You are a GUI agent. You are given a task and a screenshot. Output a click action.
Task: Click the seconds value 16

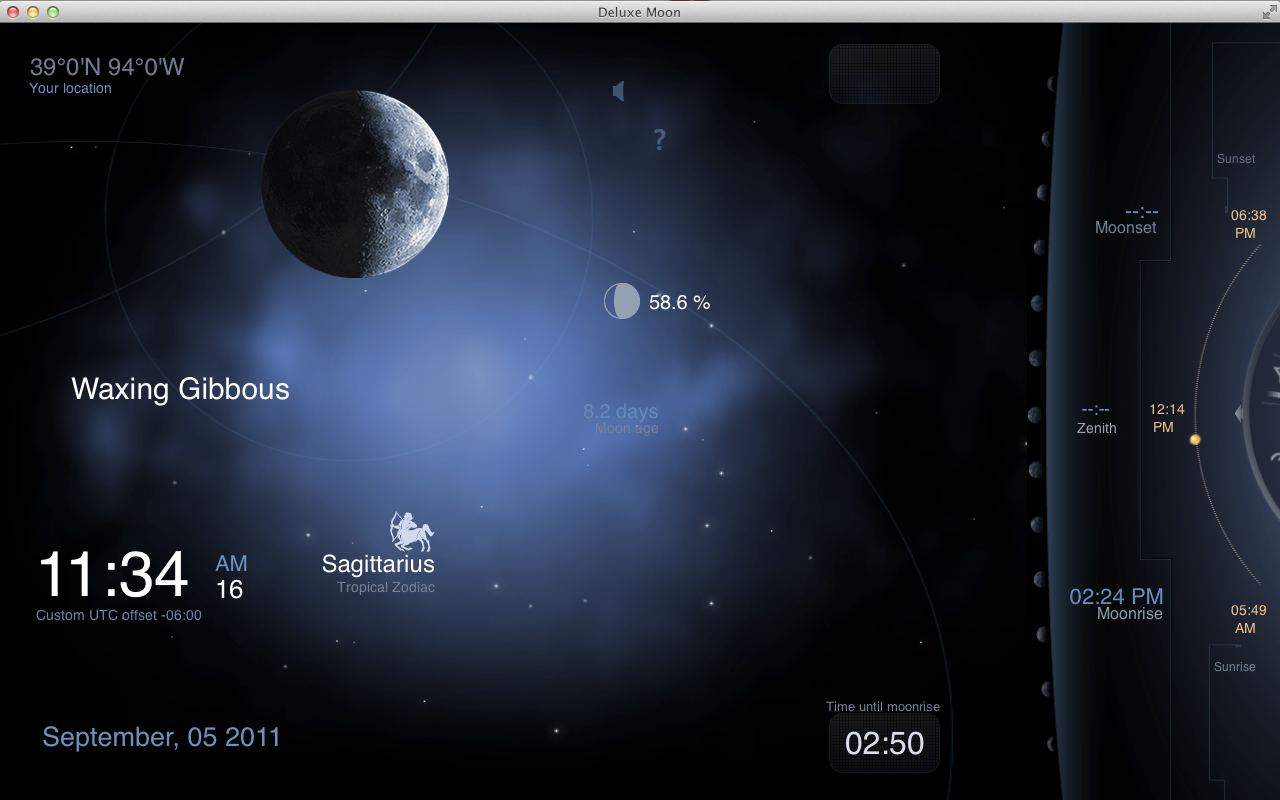[x=230, y=590]
